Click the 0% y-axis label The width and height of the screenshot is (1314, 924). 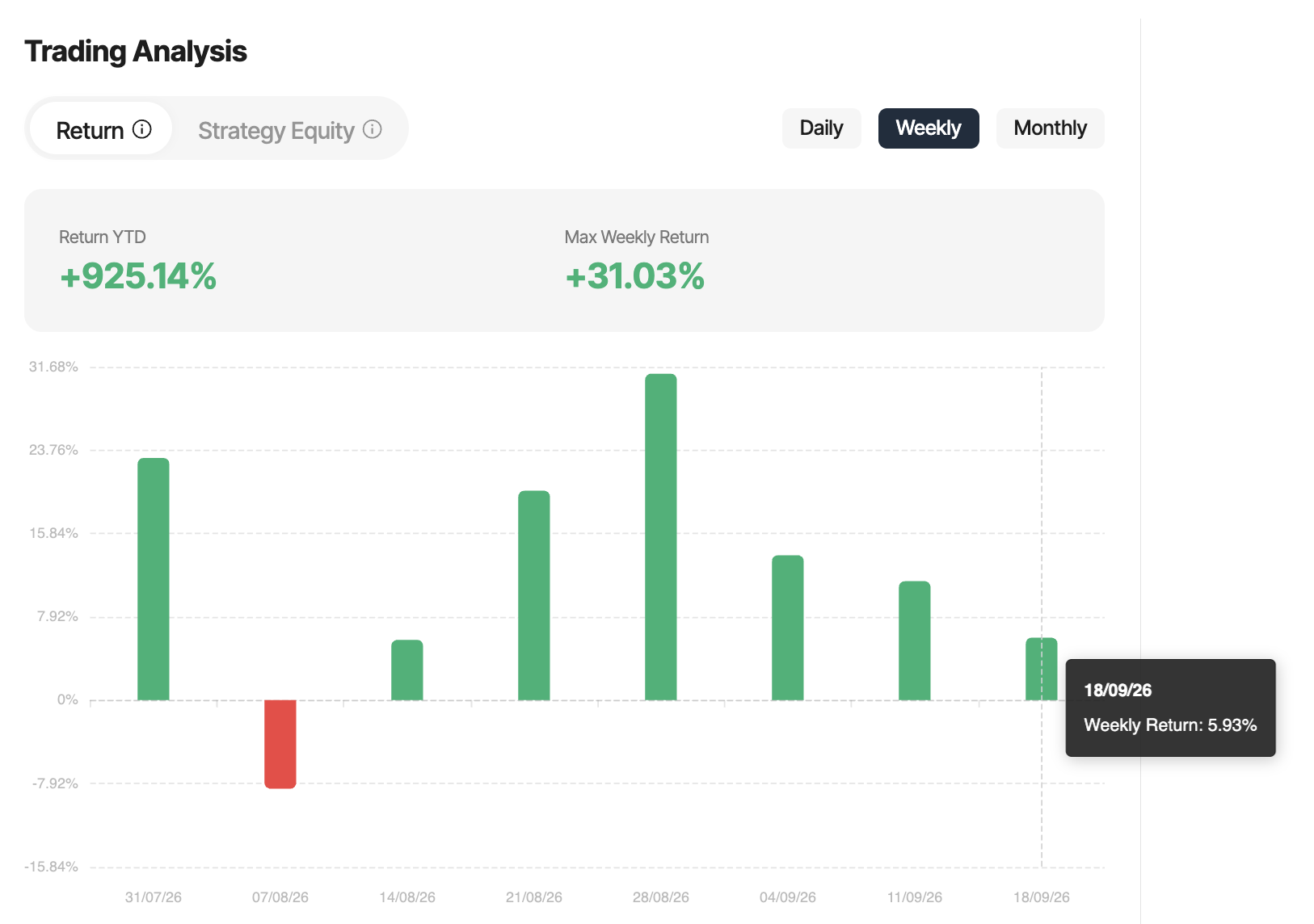pyautogui.click(x=68, y=699)
